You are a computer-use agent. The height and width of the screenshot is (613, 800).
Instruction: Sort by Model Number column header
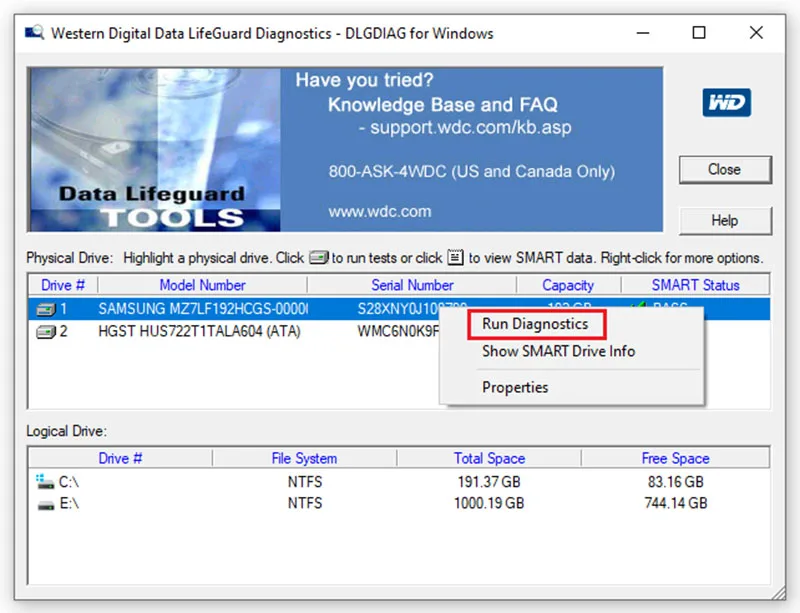203,285
